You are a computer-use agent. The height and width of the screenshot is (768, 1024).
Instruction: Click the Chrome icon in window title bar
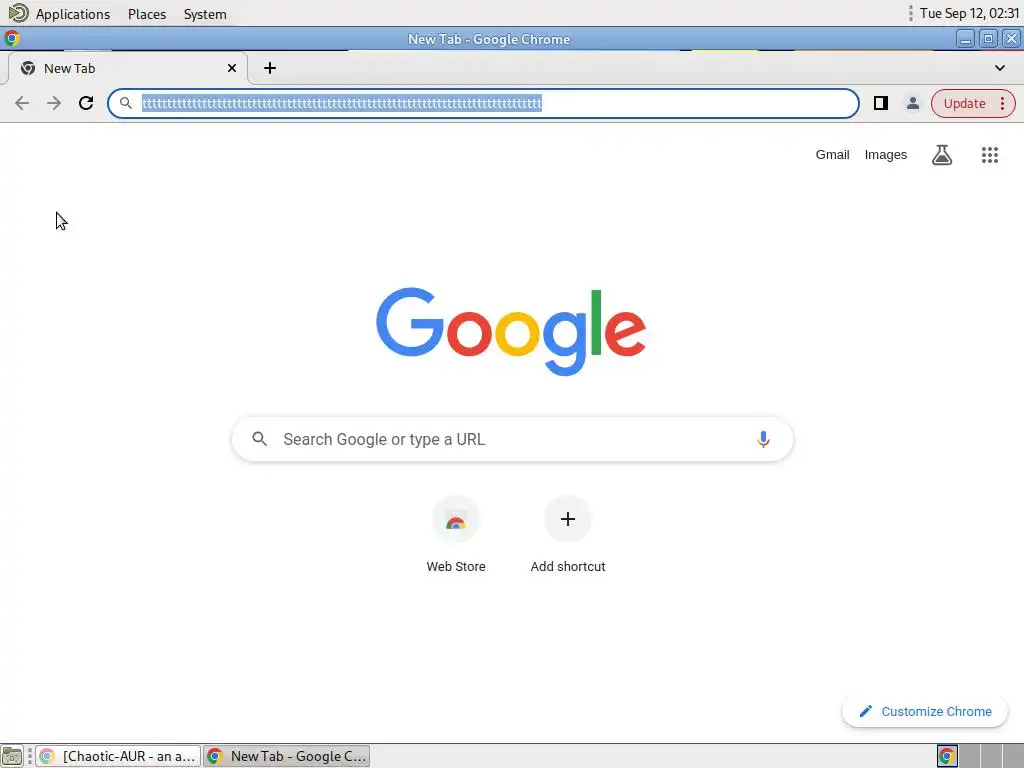coord(12,39)
